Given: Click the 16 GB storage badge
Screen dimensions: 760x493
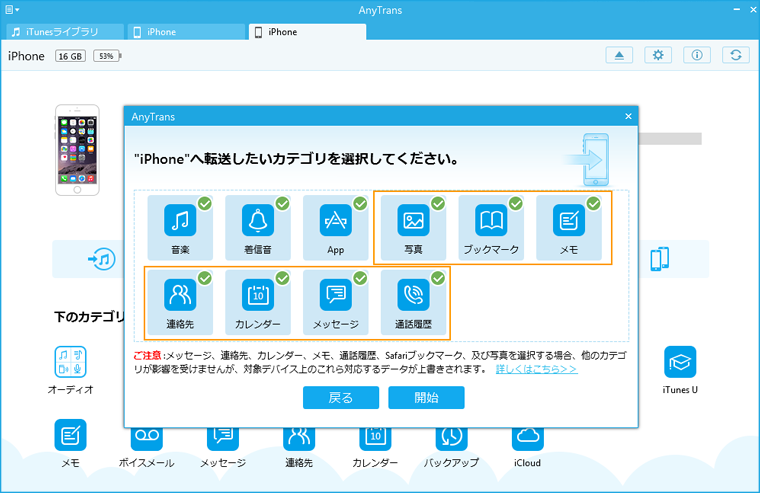Looking at the screenshot, I should pyautogui.click(x=70, y=56).
